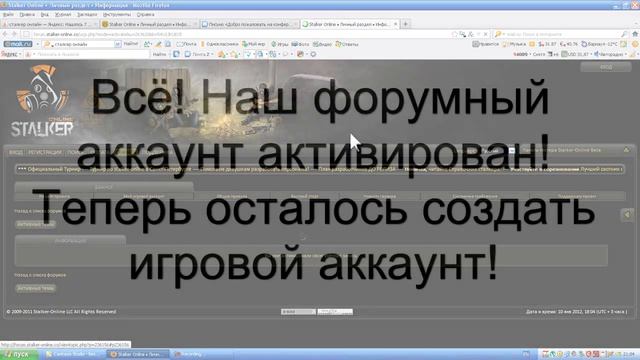Open the 'Мой игровой аккаунт' page tab
Screen dimensions: 640x360
(x=144, y=196)
